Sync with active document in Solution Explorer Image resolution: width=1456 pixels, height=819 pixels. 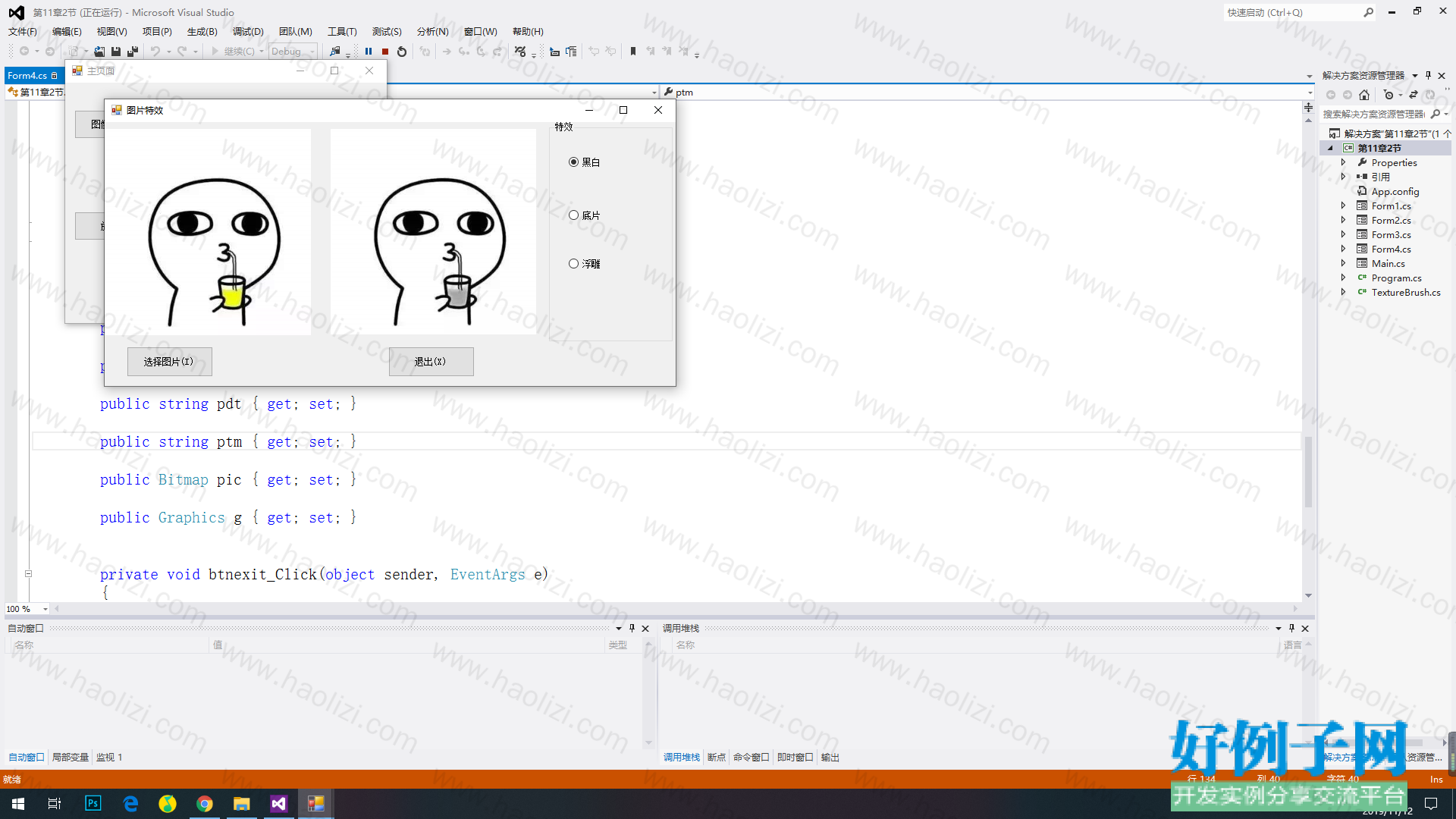point(1413,95)
